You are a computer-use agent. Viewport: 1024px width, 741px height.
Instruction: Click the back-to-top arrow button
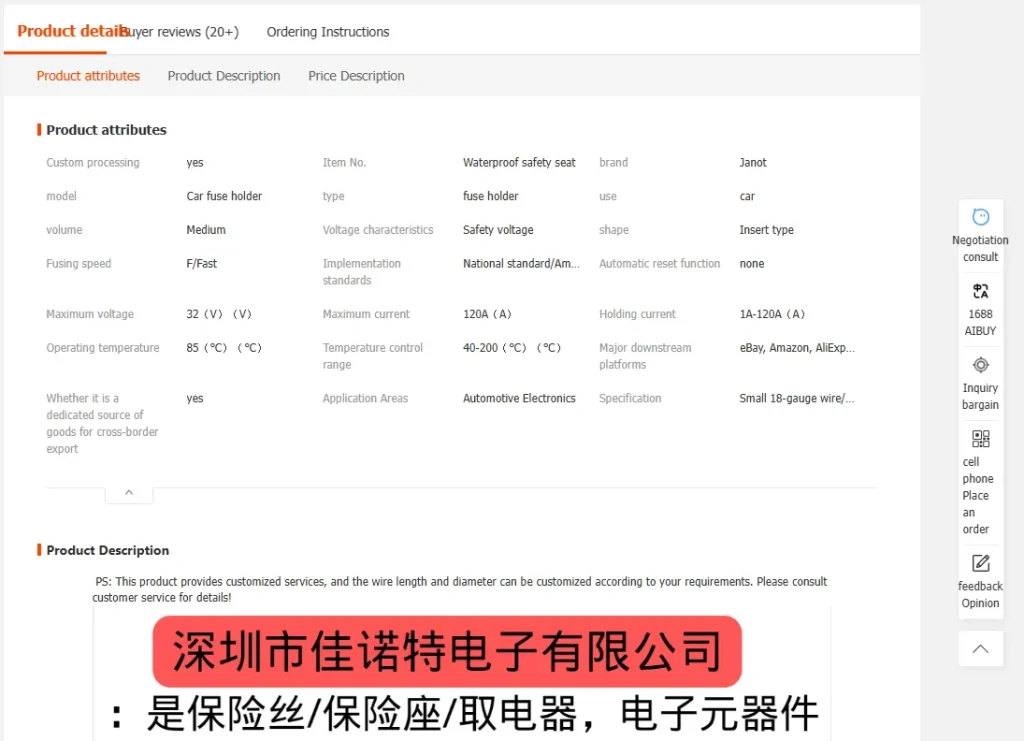[980, 648]
